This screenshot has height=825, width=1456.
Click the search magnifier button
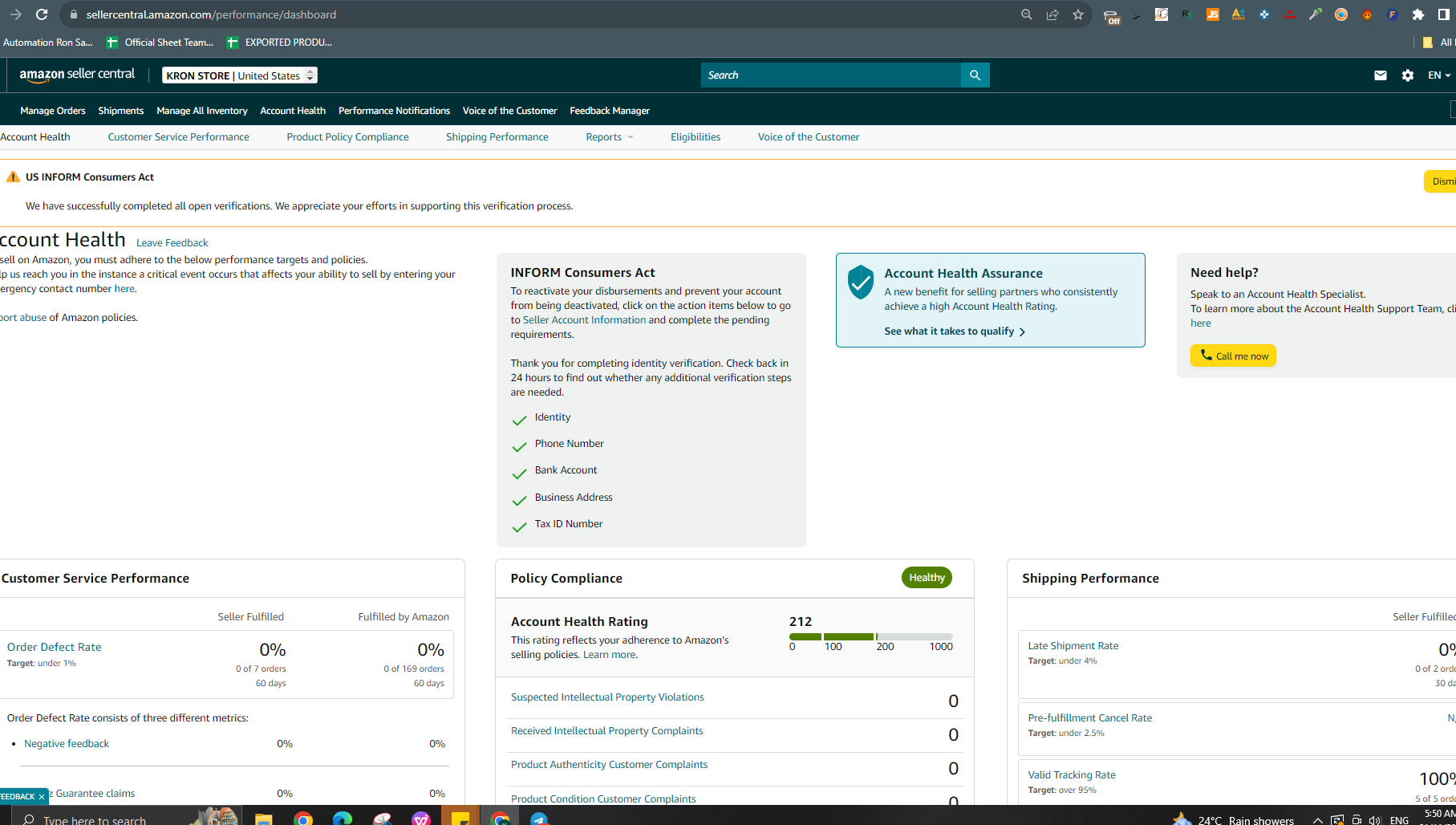tap(975, 75)
